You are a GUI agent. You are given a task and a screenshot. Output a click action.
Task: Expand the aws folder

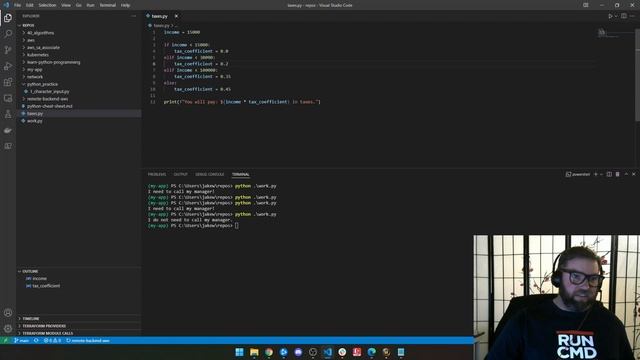[x=31, y=40]
